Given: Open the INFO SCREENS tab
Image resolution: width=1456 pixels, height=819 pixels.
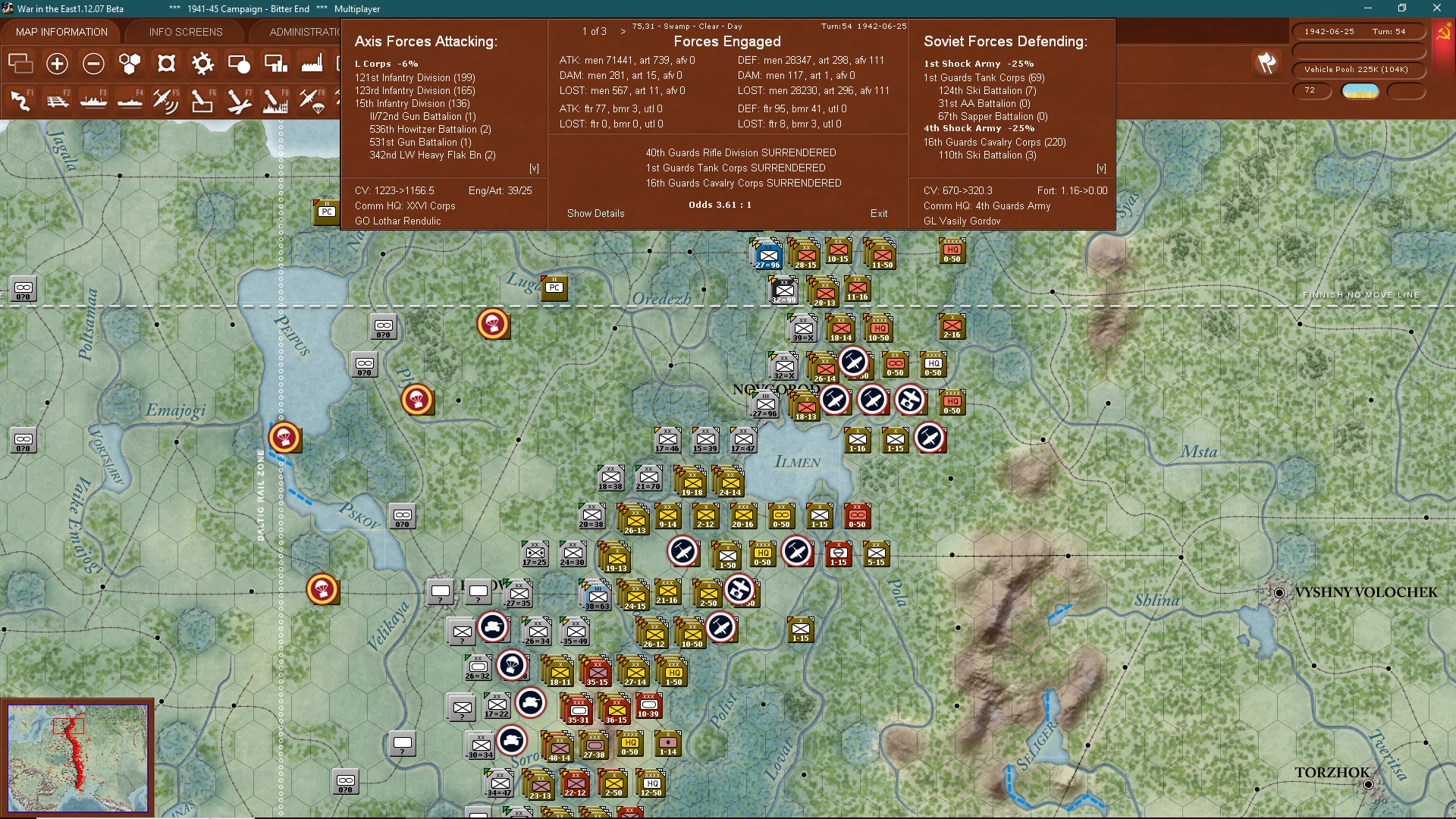Looking at the screenshot, I should coord(186,32).
